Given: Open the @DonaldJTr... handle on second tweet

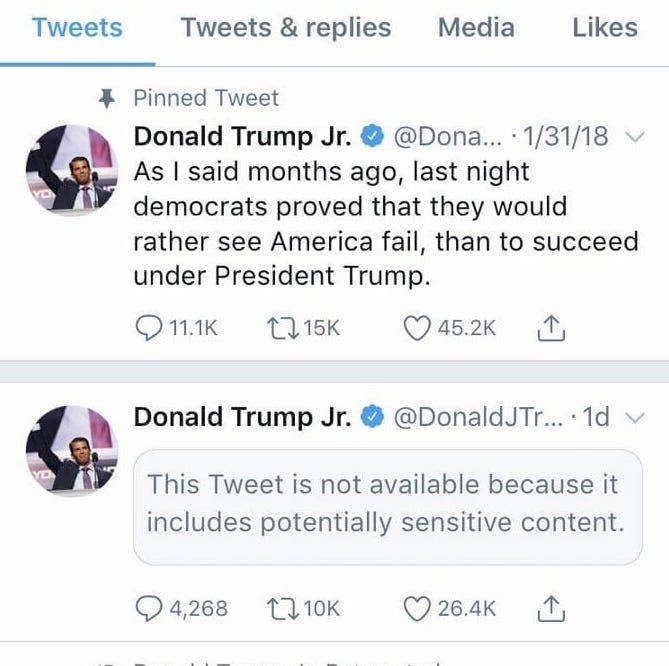Looking at the screenshot, I should click(478, 416).
